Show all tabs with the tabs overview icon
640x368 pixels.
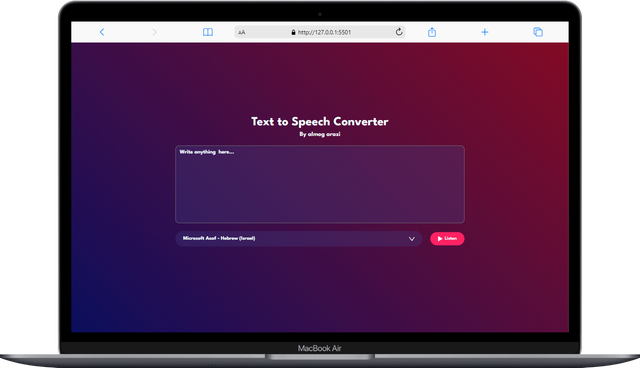[x=538, y=32]
